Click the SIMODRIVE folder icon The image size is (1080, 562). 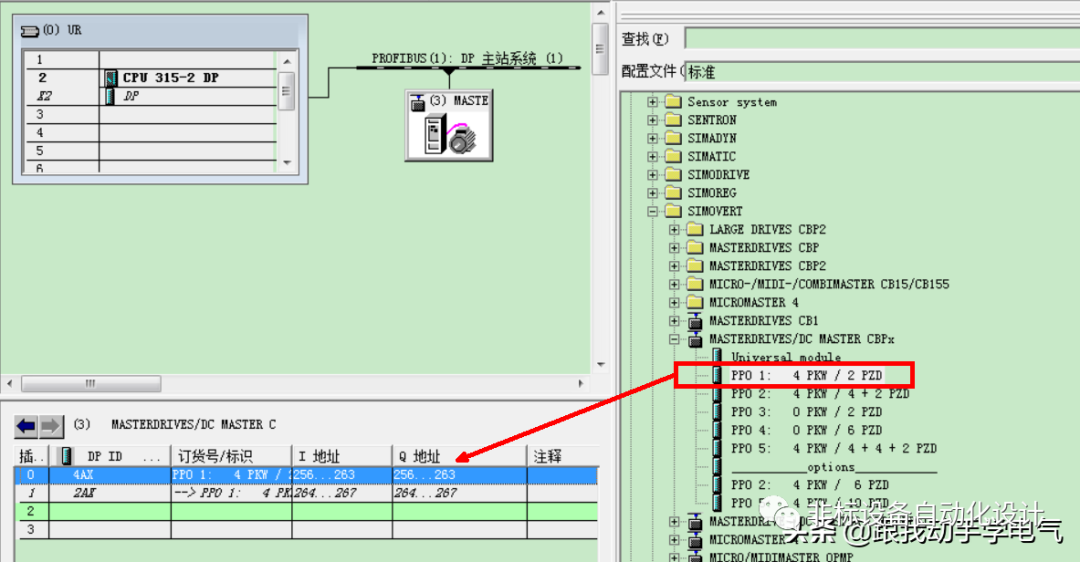tap(673, 175)
